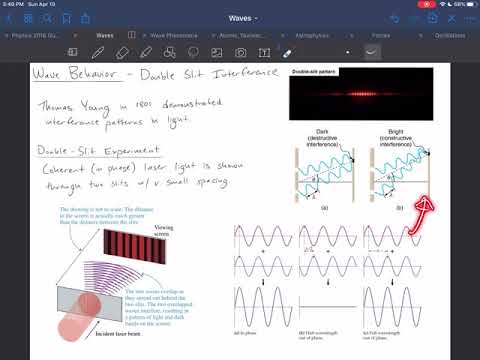Tap the Bright constructive interference diagram

point(399,170)
